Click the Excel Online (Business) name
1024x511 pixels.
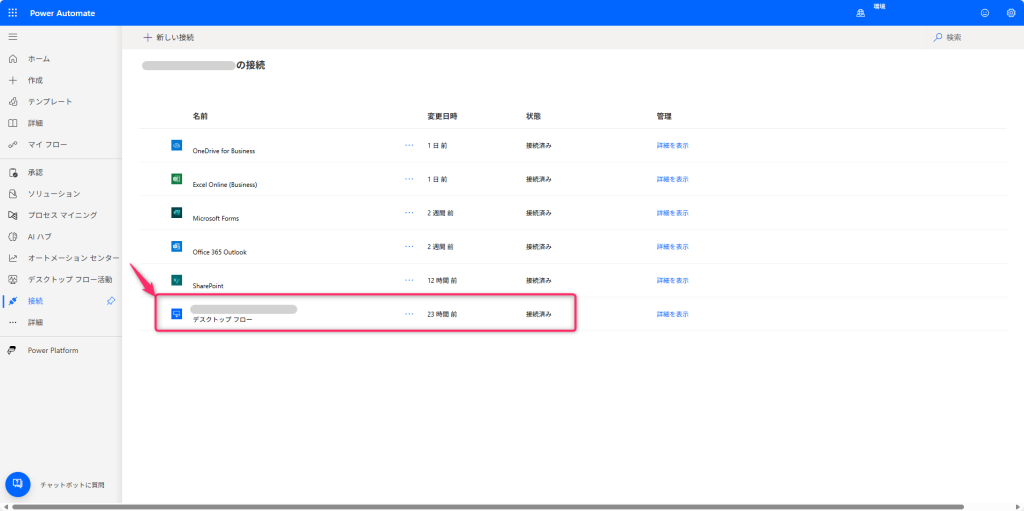(225, 185)
